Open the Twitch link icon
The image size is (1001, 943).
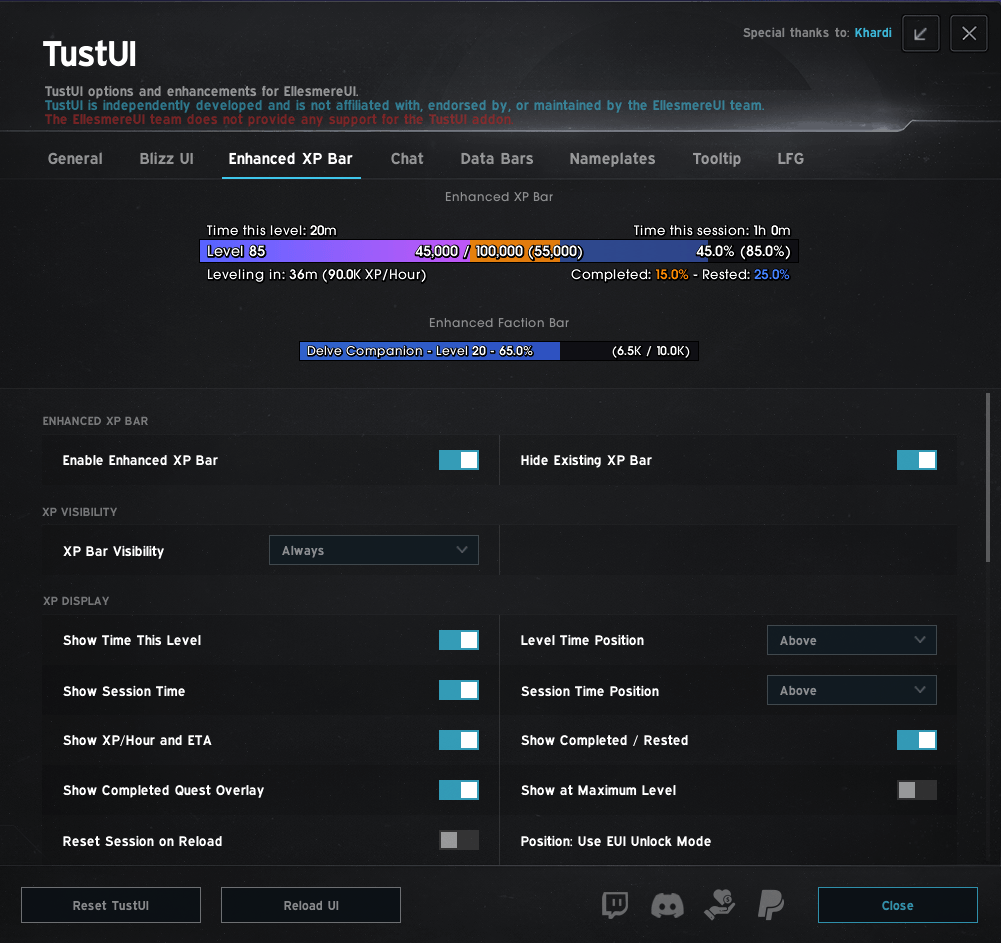[x=615, y=905]
